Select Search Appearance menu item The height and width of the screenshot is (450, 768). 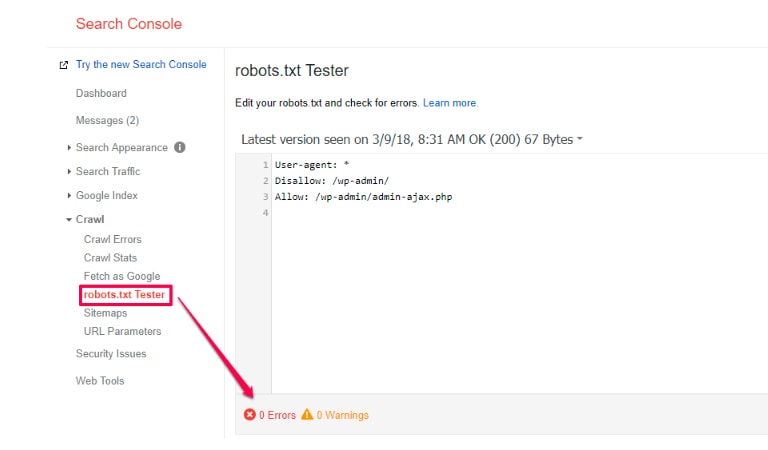[121, 147]
